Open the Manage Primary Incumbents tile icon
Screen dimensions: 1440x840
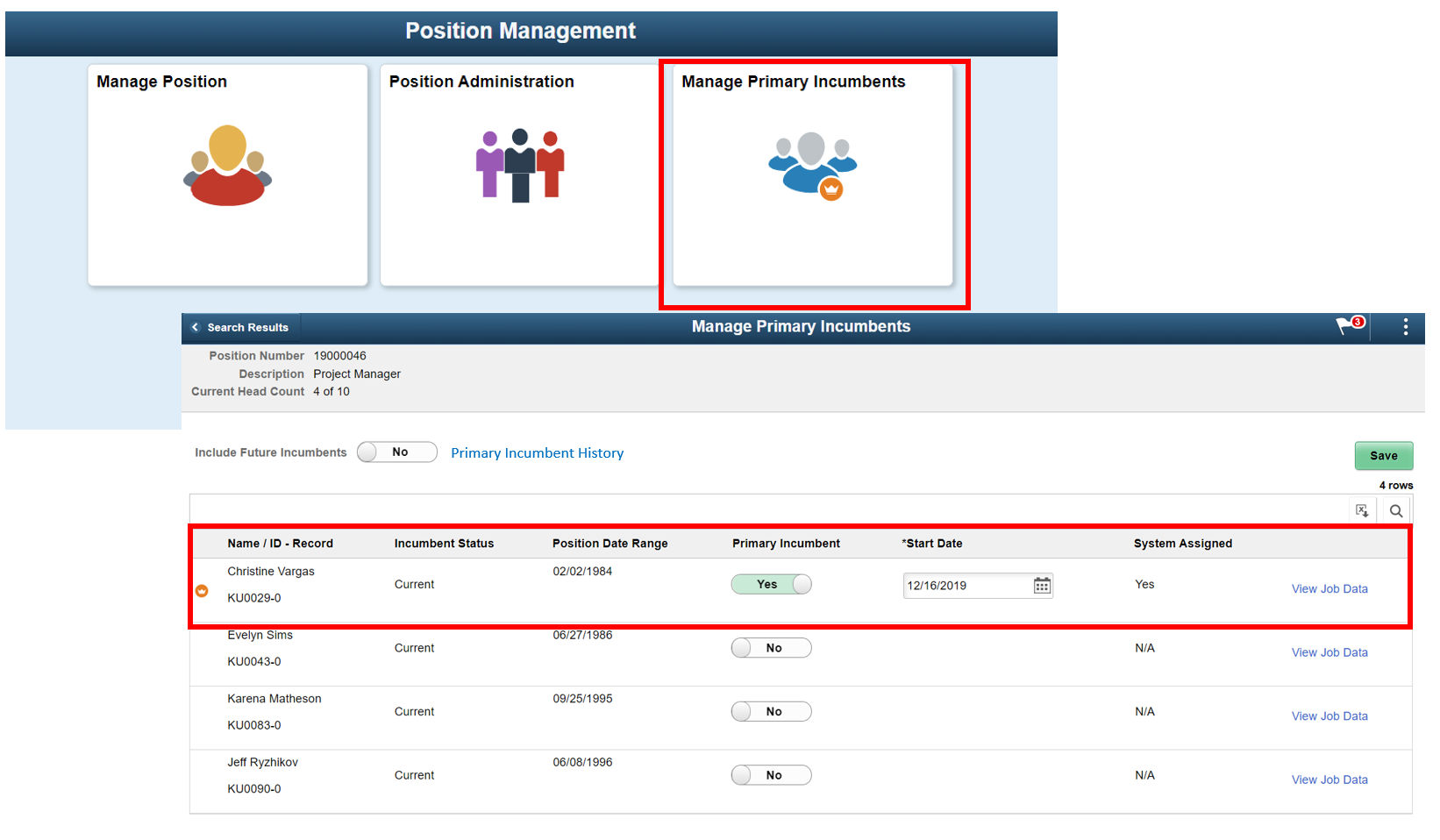coord(812,165)
